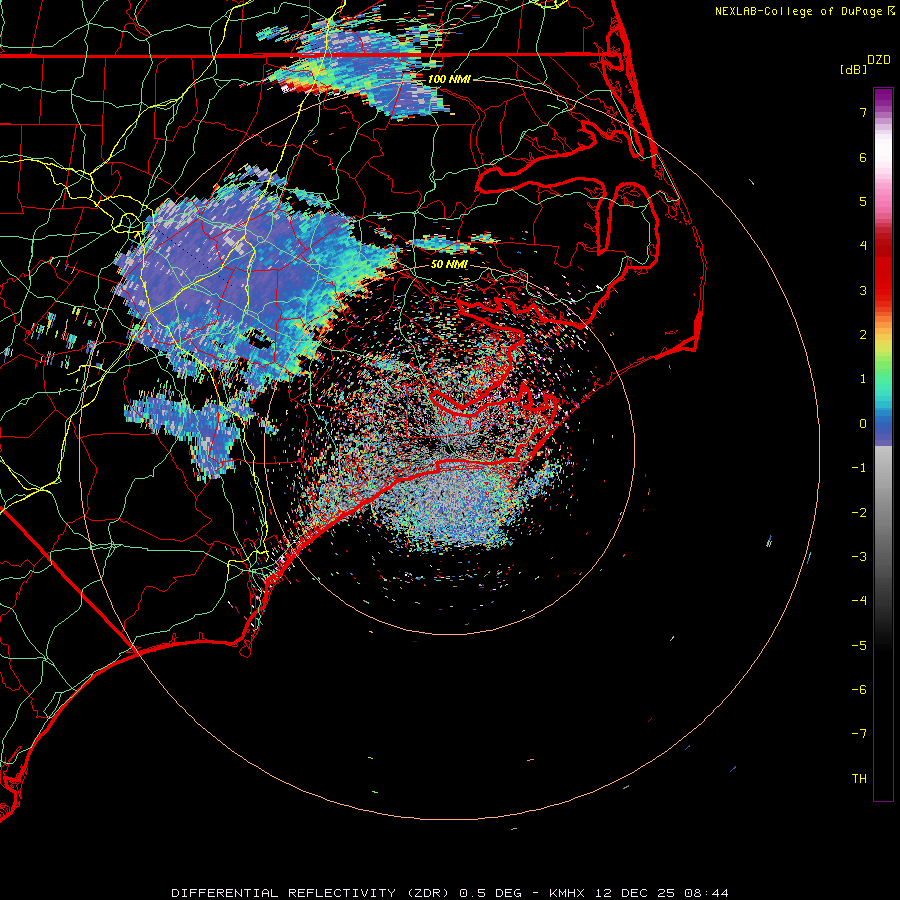This screenshot has width=900, height=900.
Task: Click the '12 DEC 25' date text
Action: coord(635,893)
